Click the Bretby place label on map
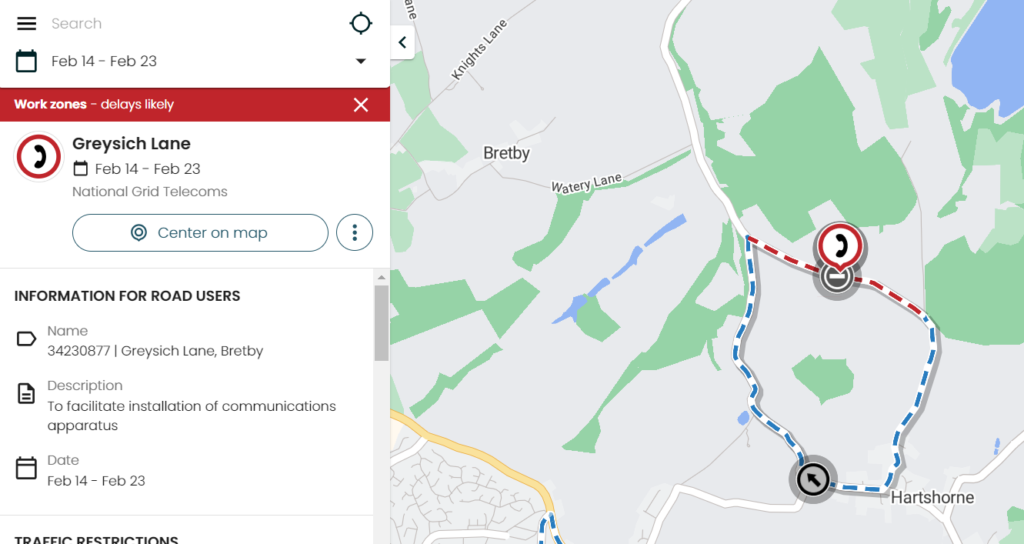The height and width of the screenshot is (544, 1024). click(x=506, y=154)
